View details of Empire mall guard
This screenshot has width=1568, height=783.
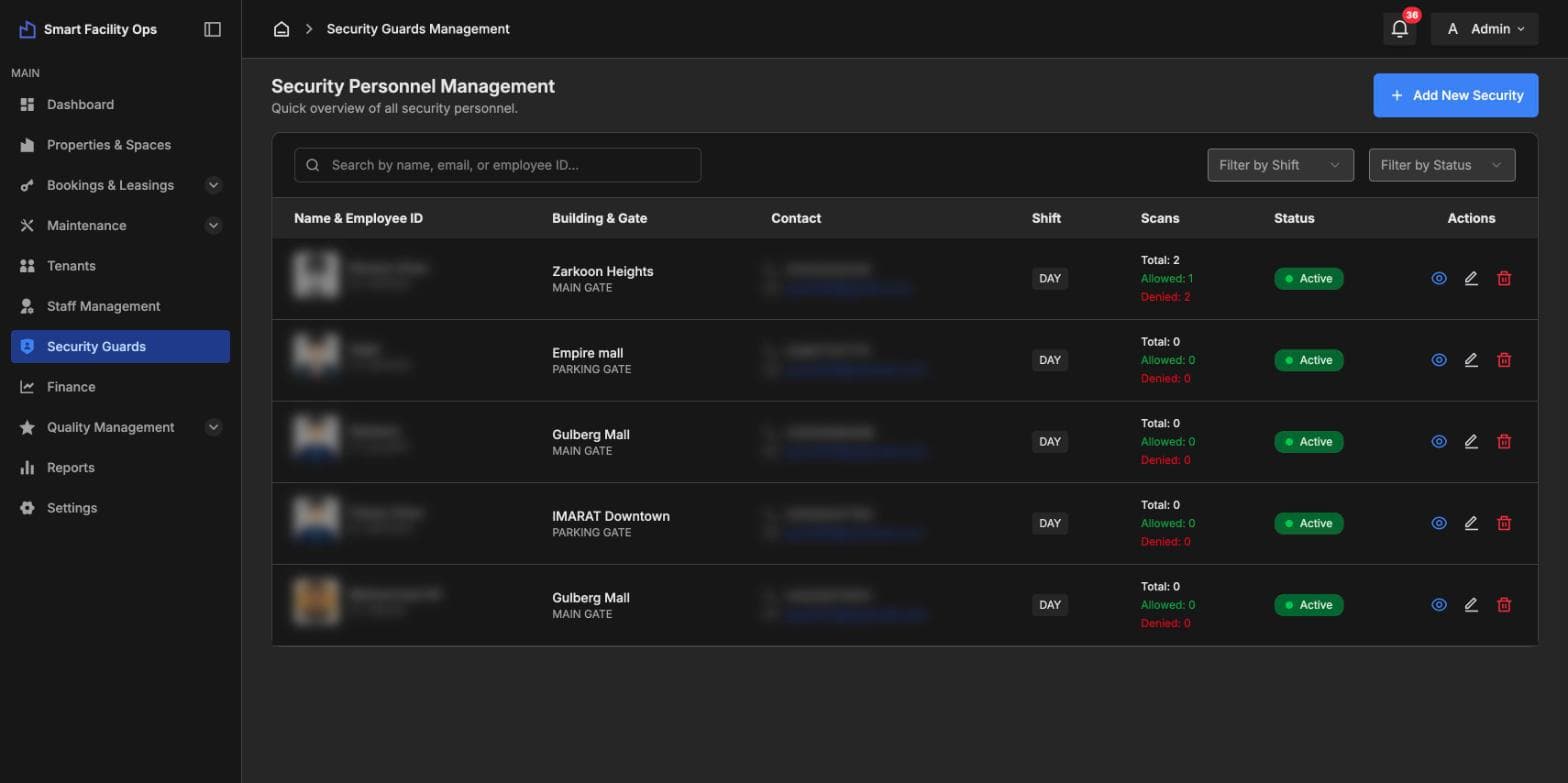pyautogui.click(x=1439, y=360)
